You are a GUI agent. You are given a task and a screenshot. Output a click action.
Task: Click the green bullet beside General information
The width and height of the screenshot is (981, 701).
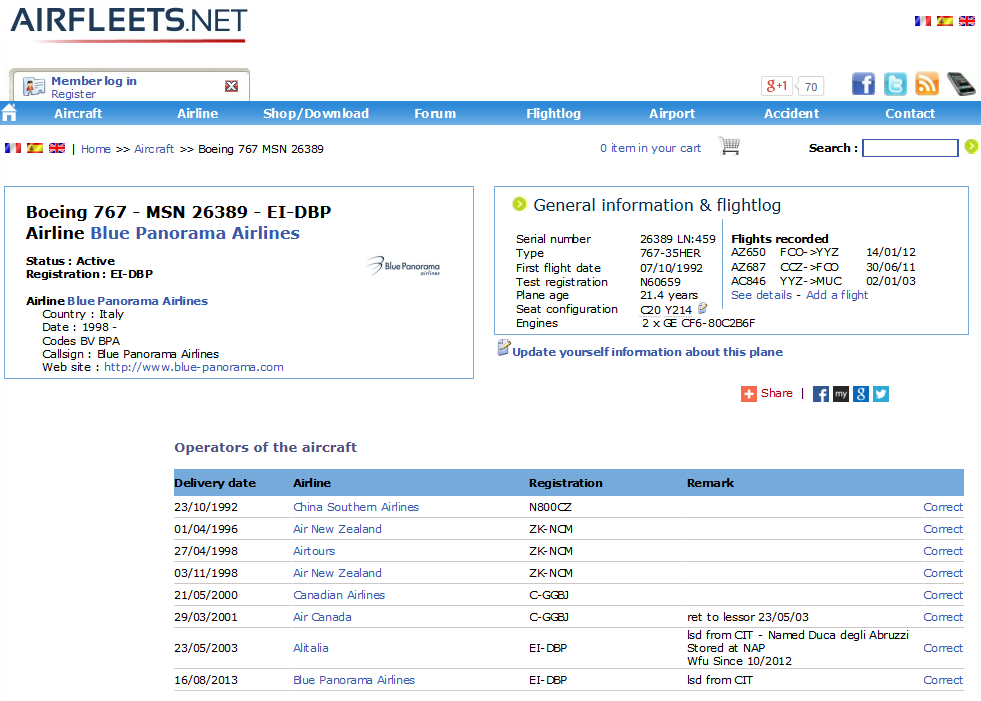pos(519,203)
